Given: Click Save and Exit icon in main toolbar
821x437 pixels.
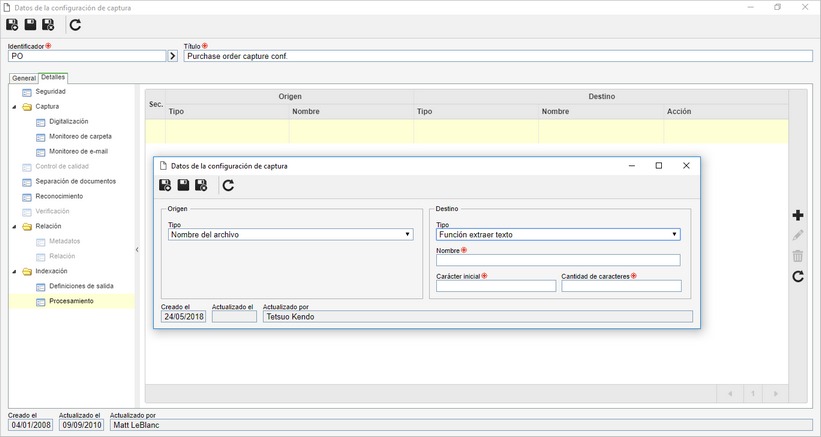Looking at the screenshot, I should point(48,25).
